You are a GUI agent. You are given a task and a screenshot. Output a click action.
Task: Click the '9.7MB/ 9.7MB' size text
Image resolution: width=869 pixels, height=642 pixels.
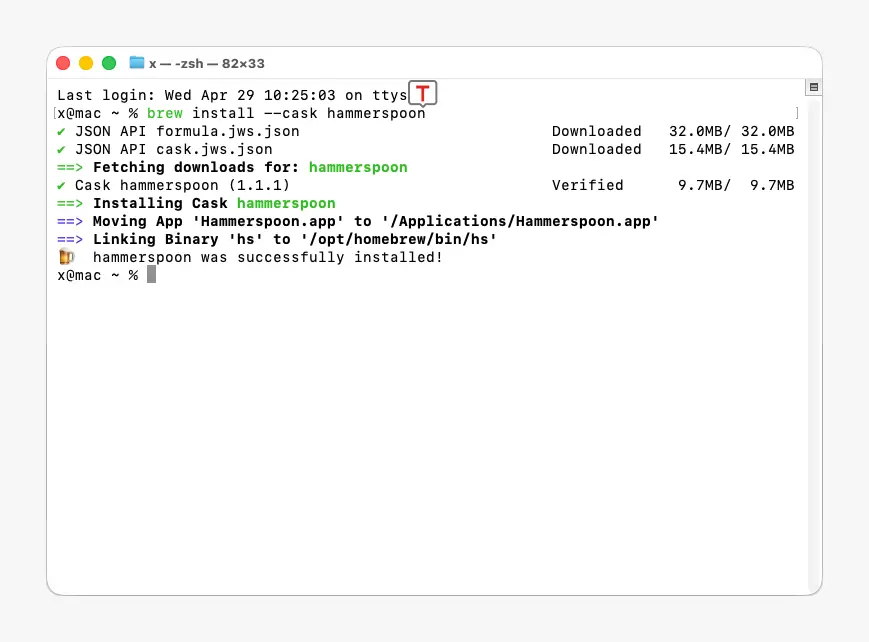pyautogui.click(x=736, y=185)
